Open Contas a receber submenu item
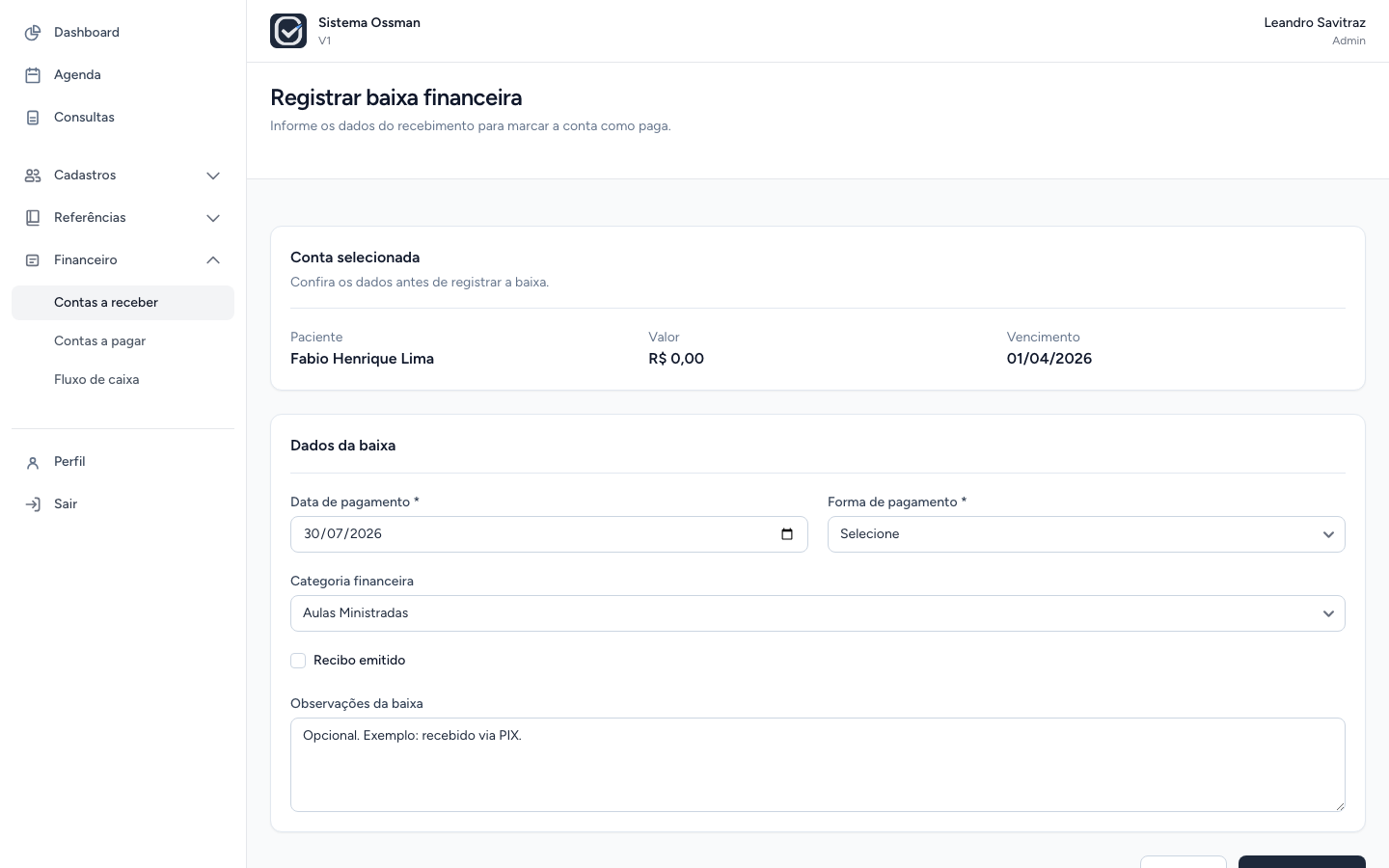This screenshot has height=868, width=1389. (x=123, y=303)
